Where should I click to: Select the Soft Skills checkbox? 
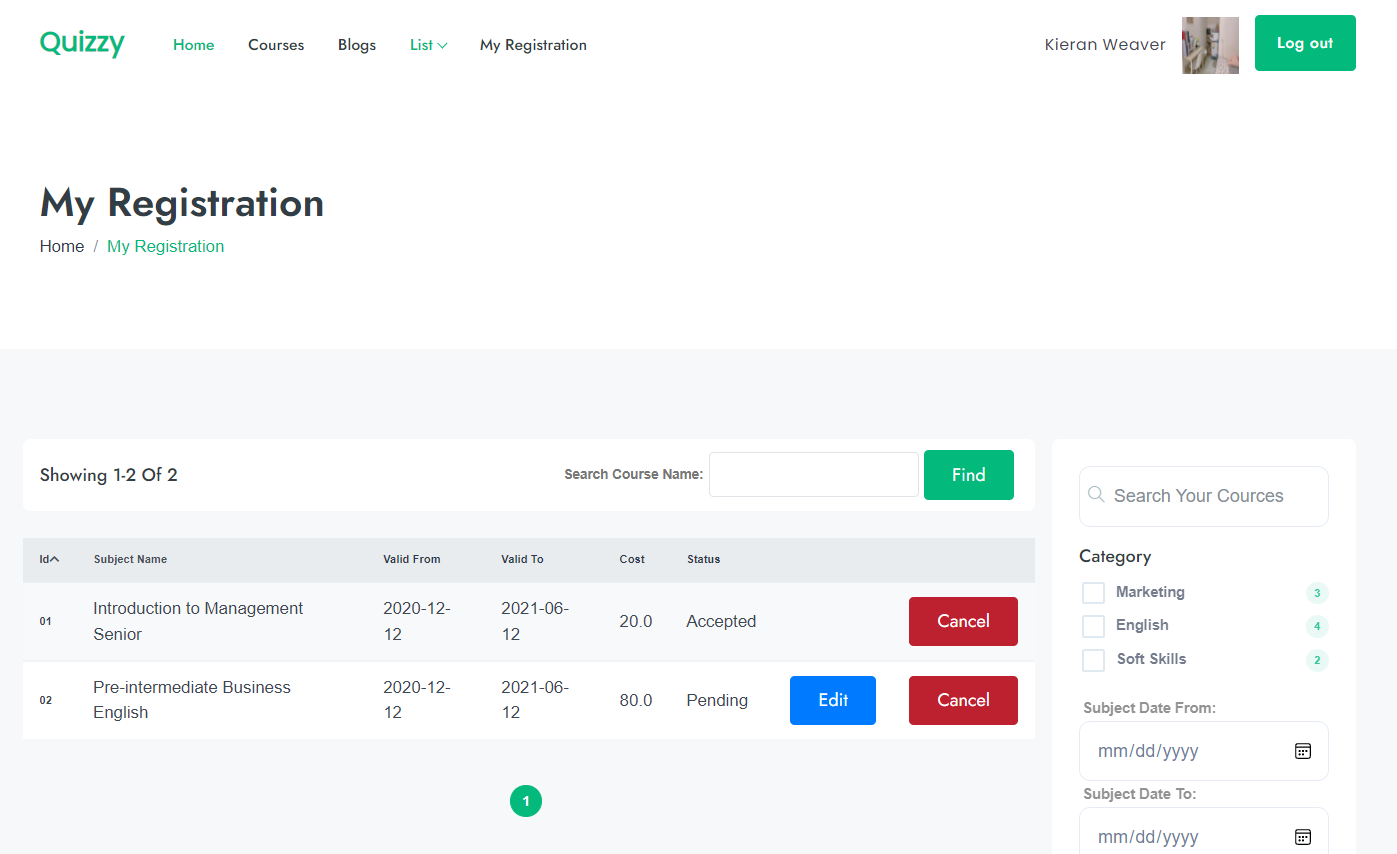tap(1093, 660)
